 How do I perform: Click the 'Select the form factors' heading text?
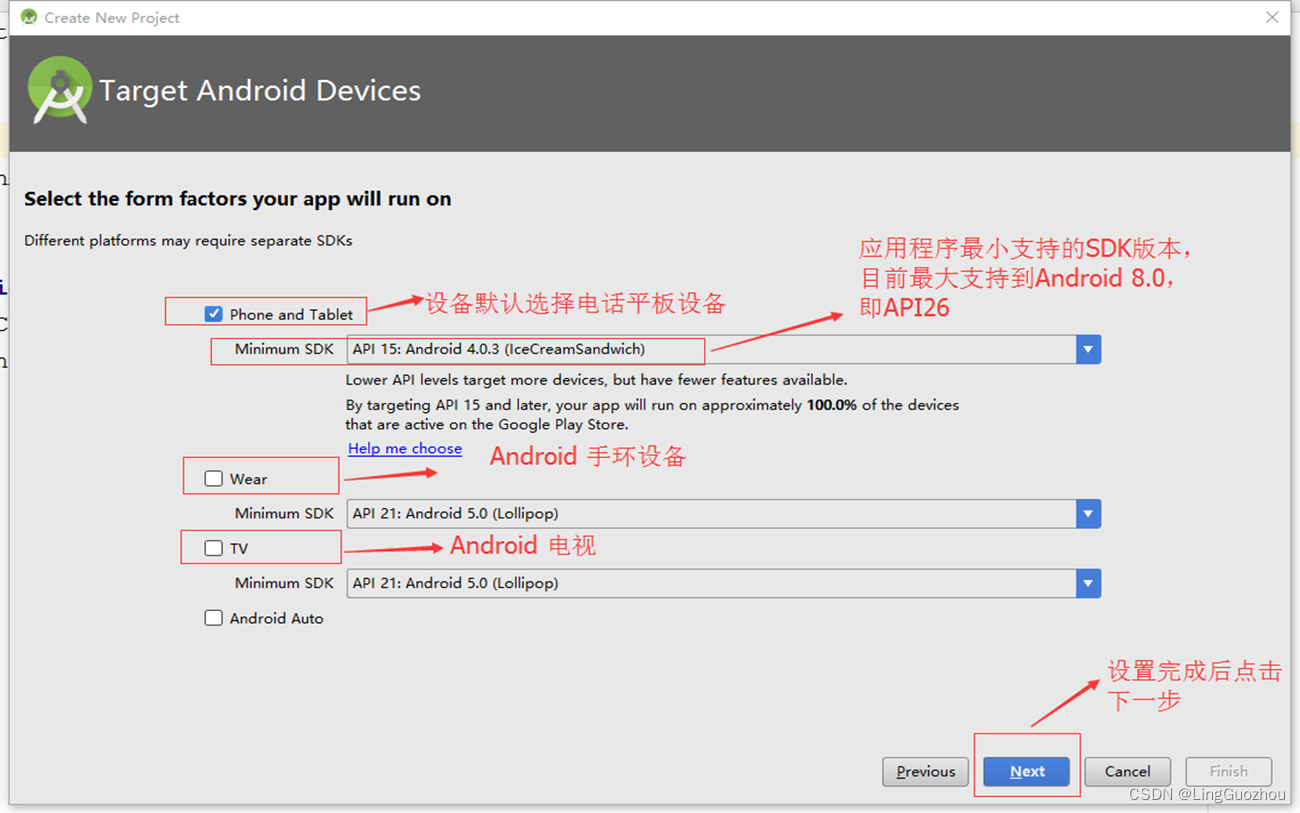238,199
